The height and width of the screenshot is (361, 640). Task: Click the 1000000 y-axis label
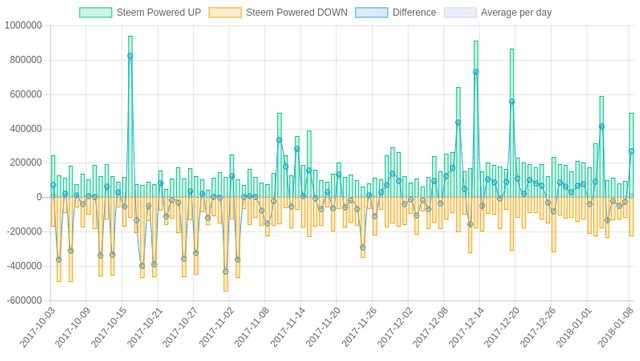click(x=23, y=26)
